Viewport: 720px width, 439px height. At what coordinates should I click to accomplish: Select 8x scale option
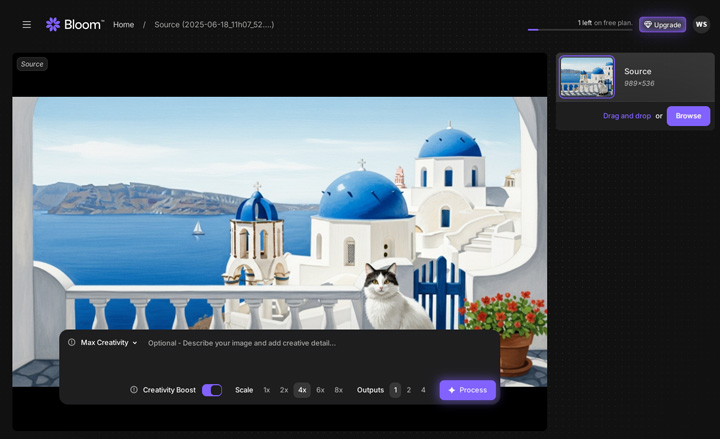click(x=338, y=390)
